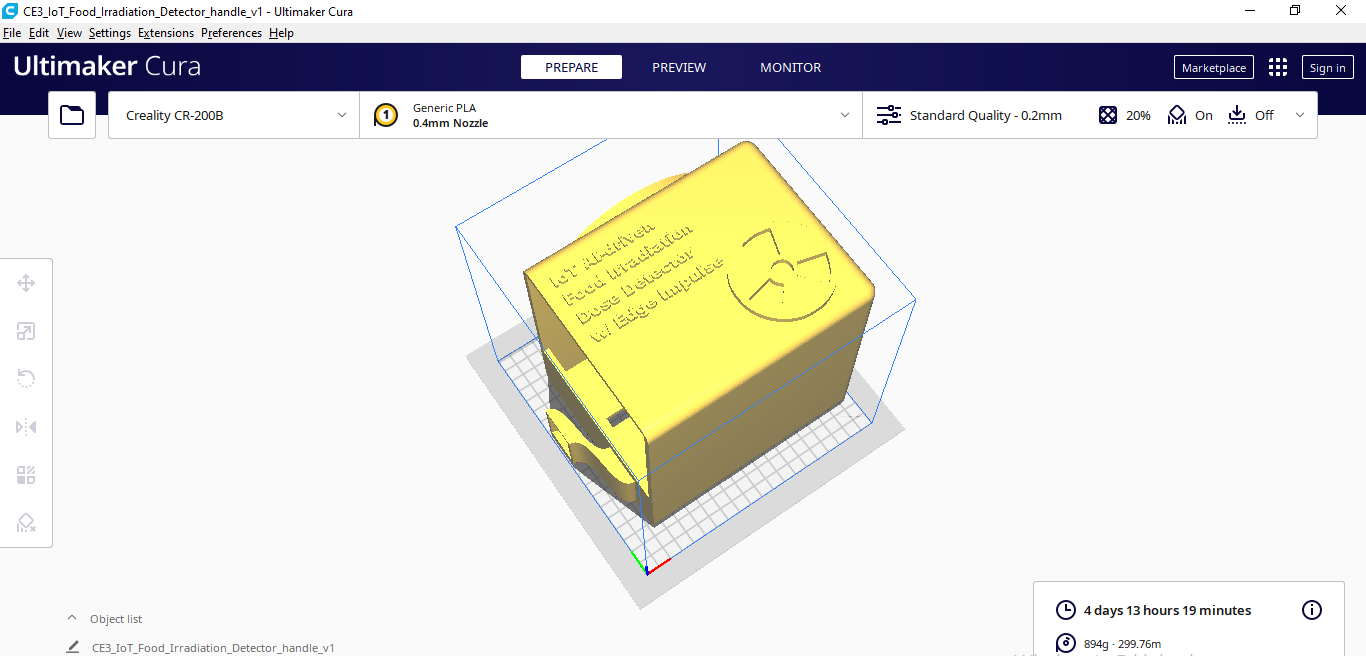
Task: Switch to the PREVIEW stage tab
Action: (679, 67)
